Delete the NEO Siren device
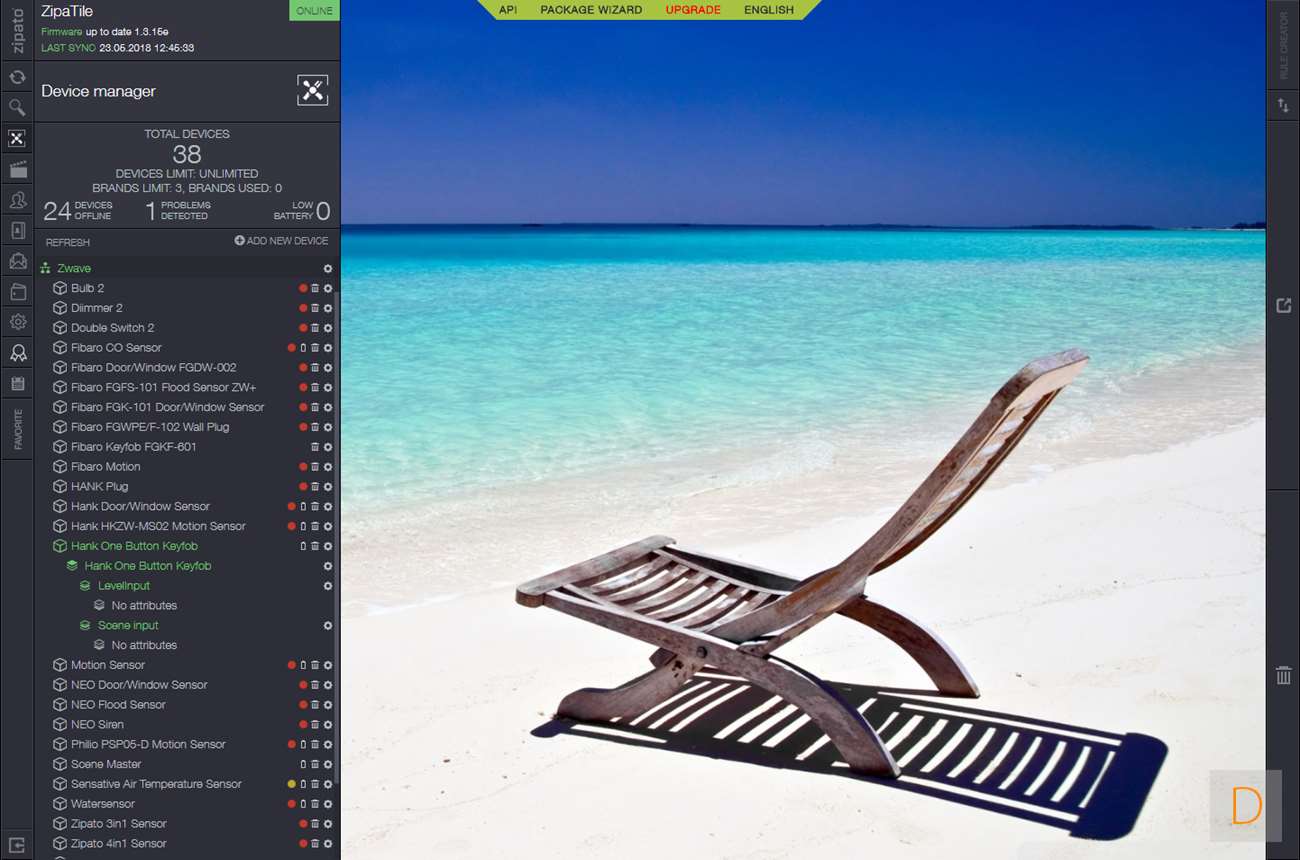 click(315, 725)
